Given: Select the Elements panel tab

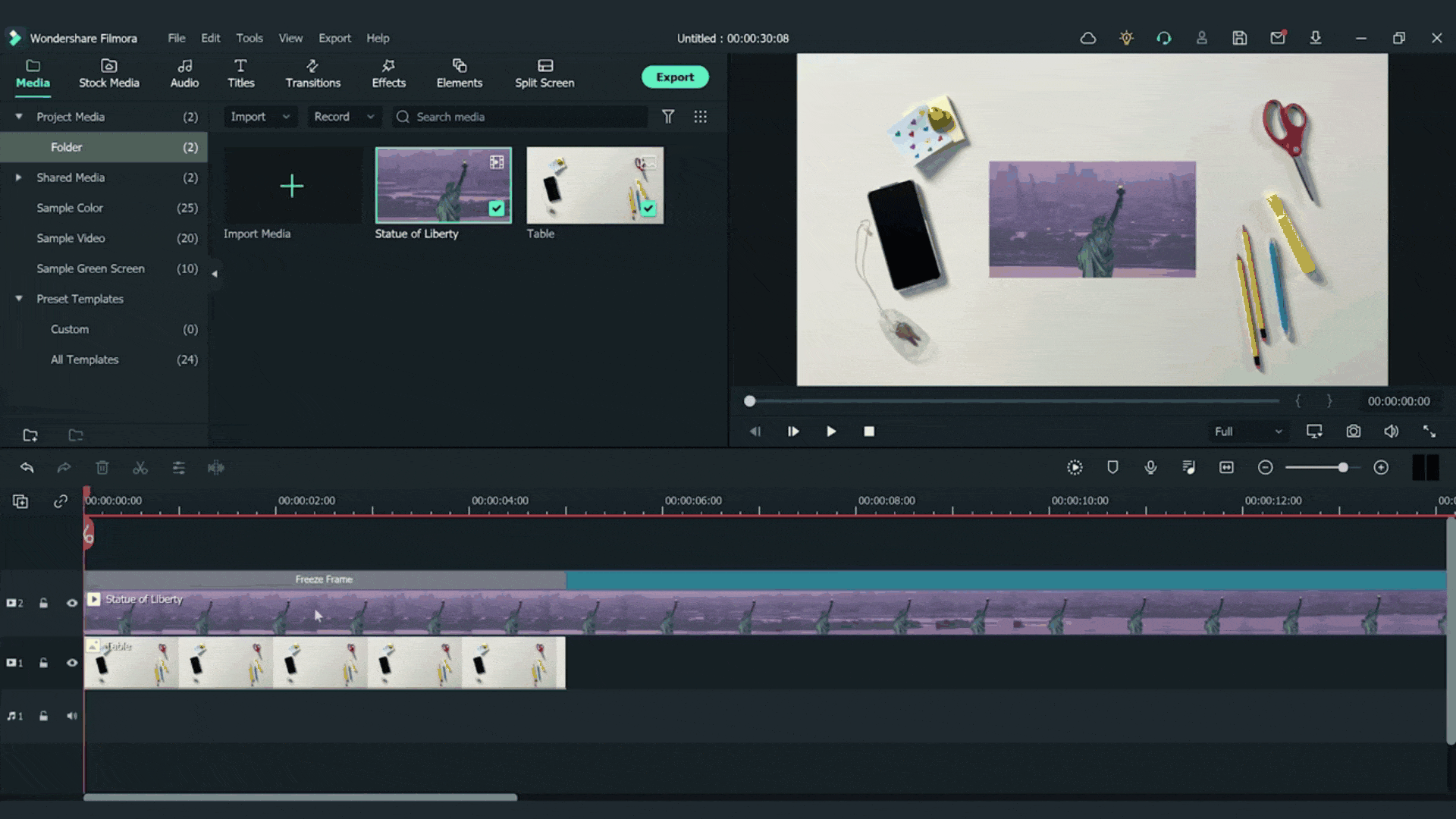Looking at the screenshot, I should (x=459, y=74).
